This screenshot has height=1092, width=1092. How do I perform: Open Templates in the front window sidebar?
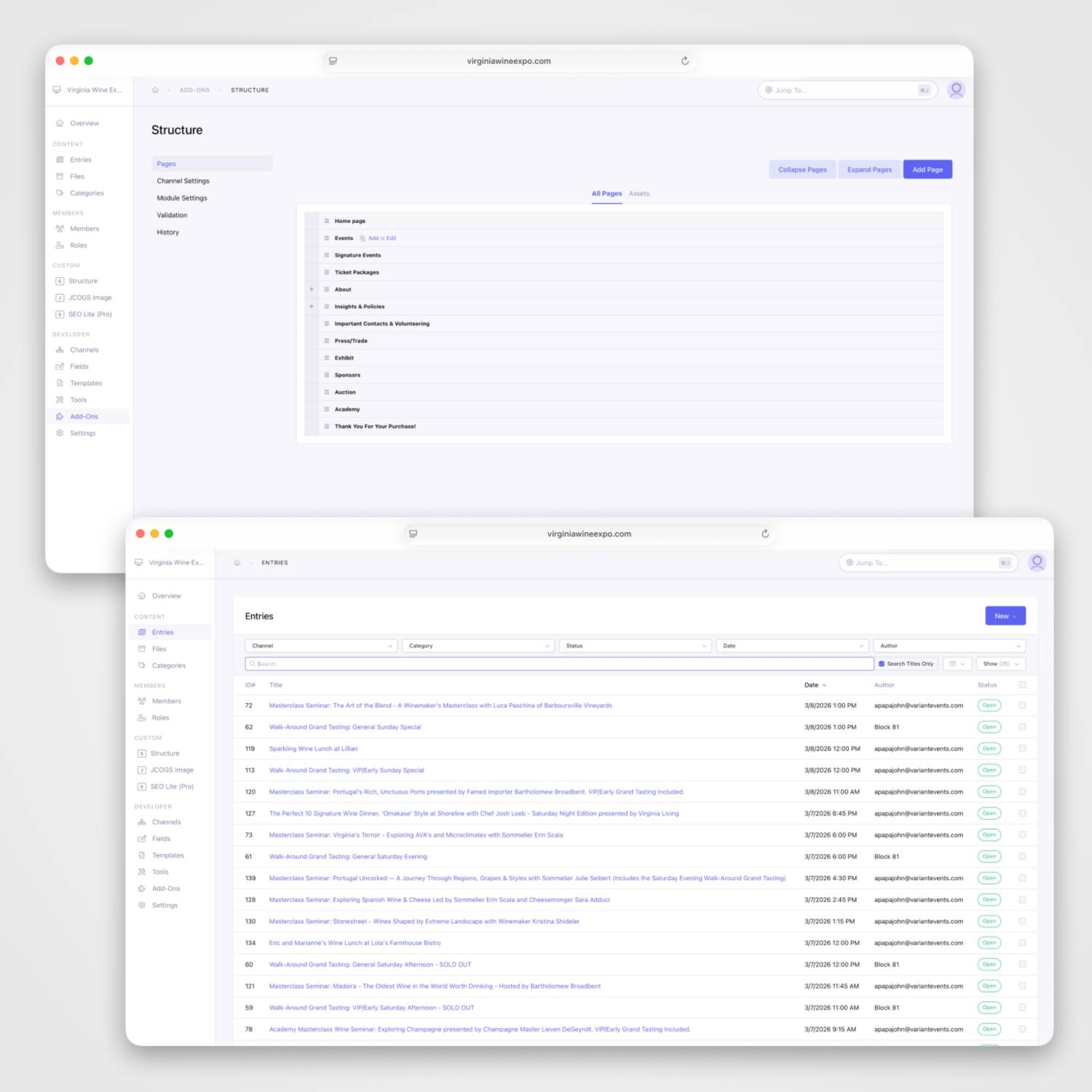[x=167, y=855]
